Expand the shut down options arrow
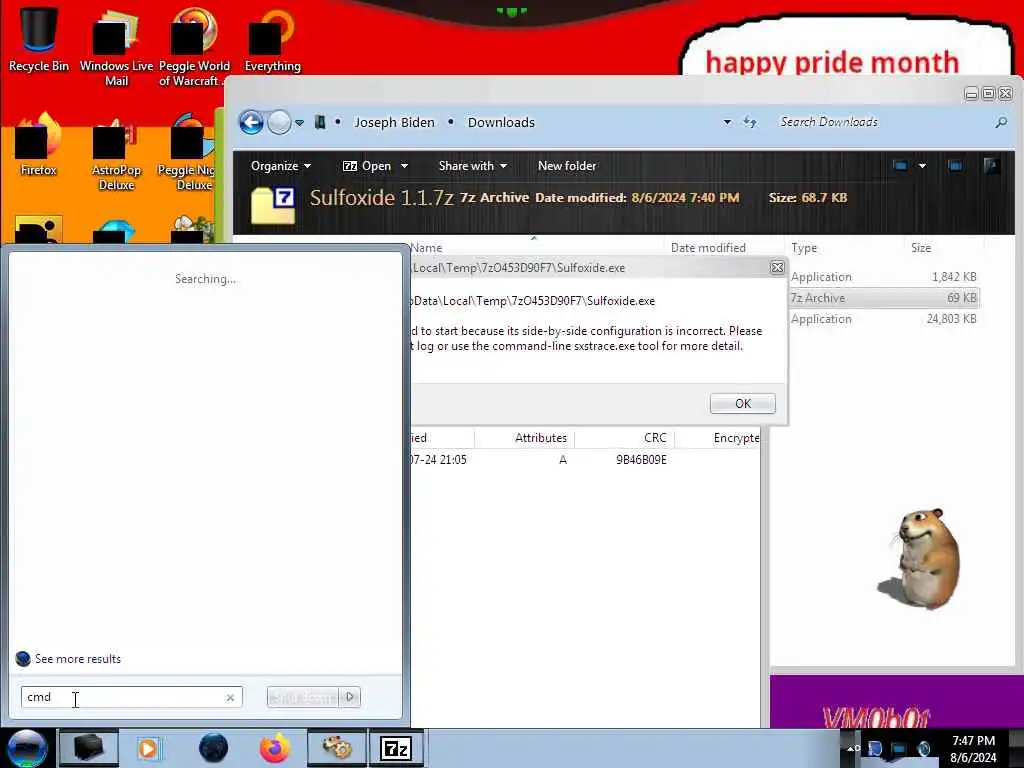Viewport: 1024px width, 768px height. pos(350,697)
